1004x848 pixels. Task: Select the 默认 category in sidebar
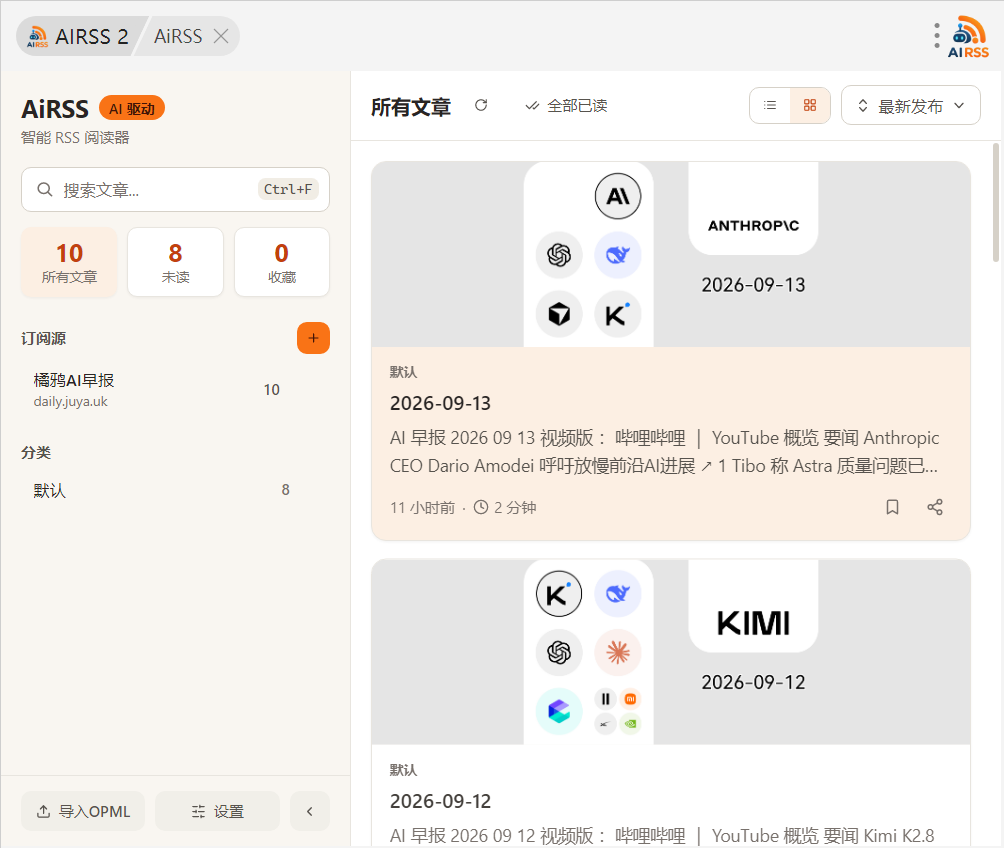[175, 490]
